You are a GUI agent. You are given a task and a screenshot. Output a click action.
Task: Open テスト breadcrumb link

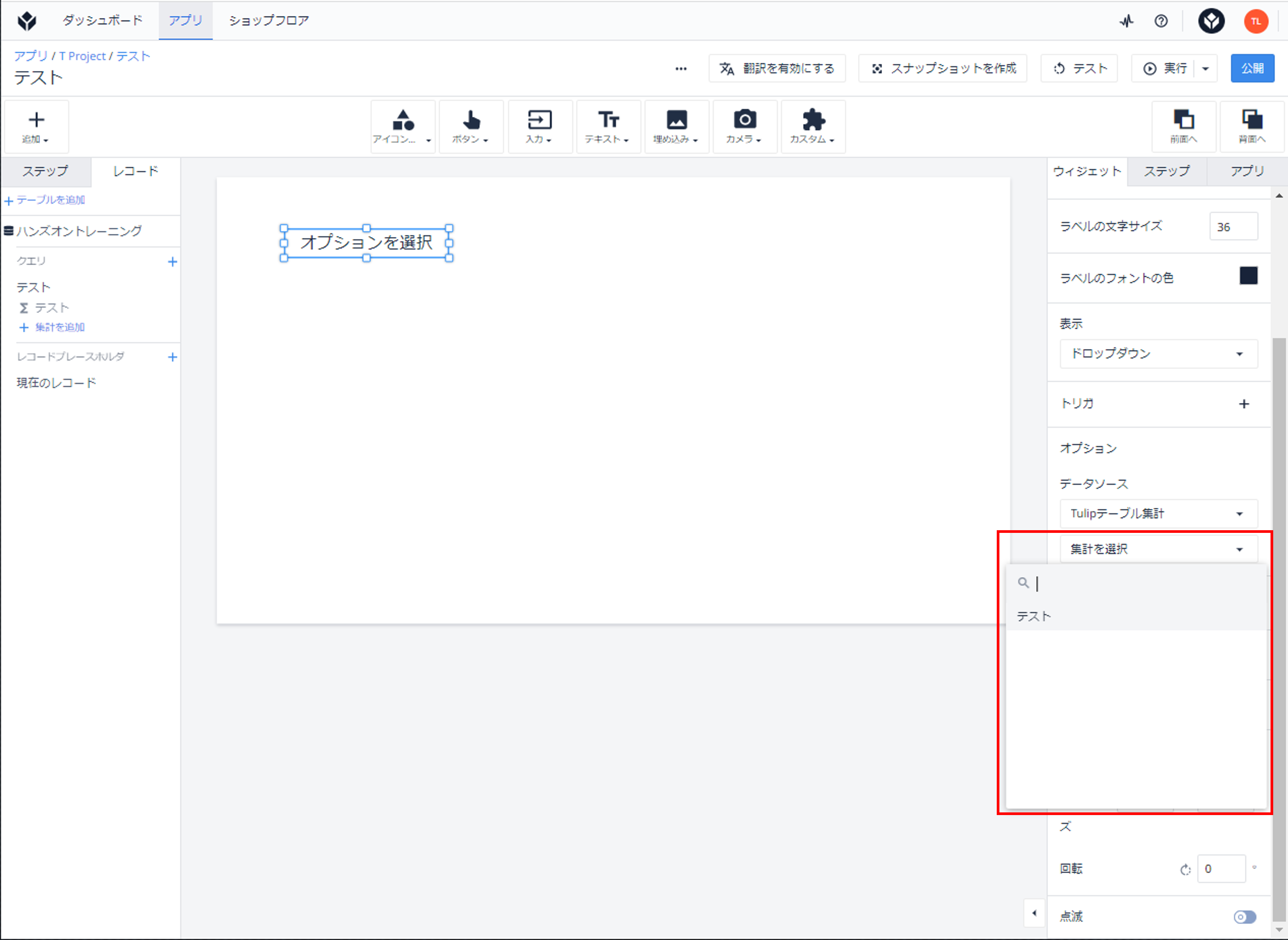[133, 56]
